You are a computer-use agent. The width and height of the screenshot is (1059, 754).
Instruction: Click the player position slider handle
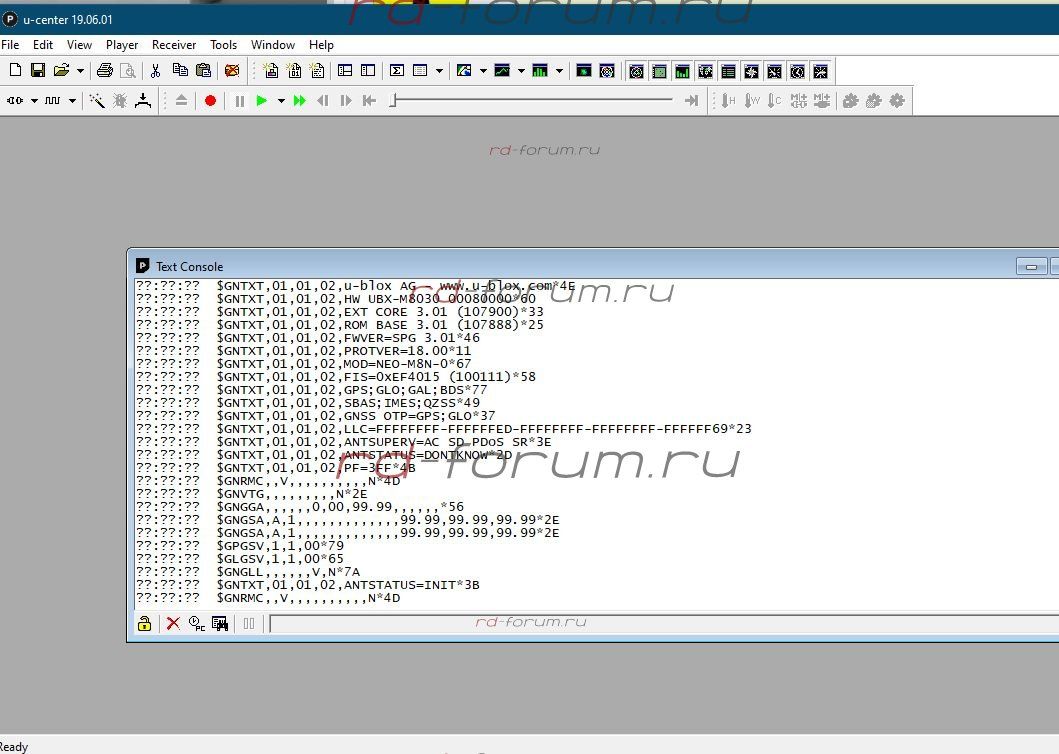394,101
